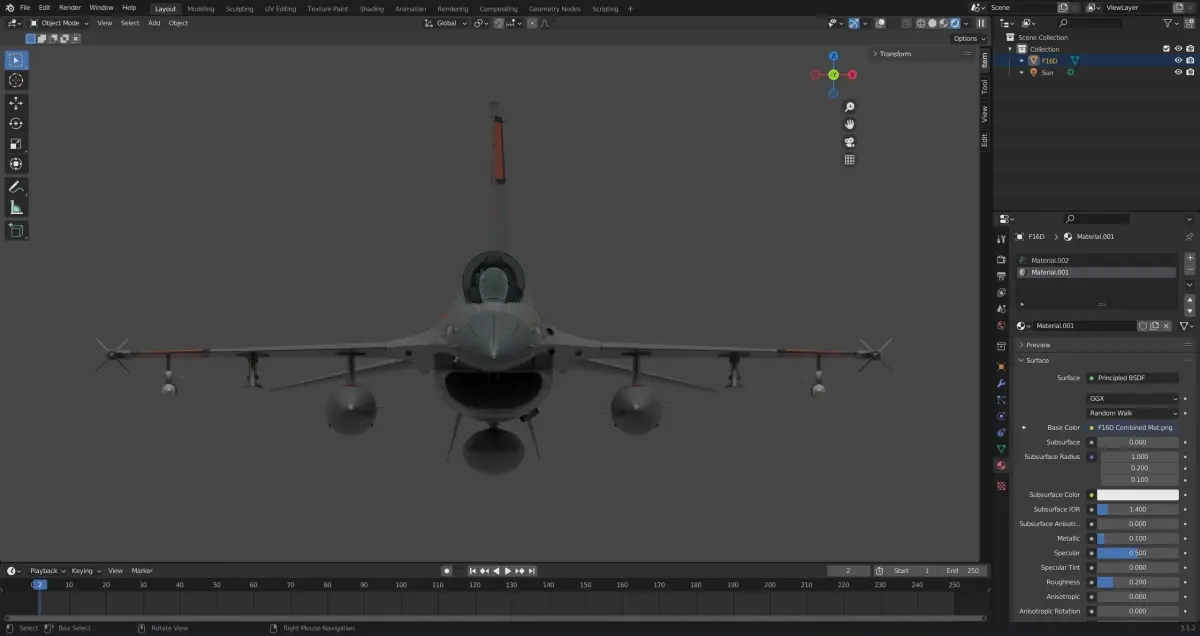Switch to solid viewport shading
Image resolution: width=1200 pixels, height=636 pixels.
(933, 23)
